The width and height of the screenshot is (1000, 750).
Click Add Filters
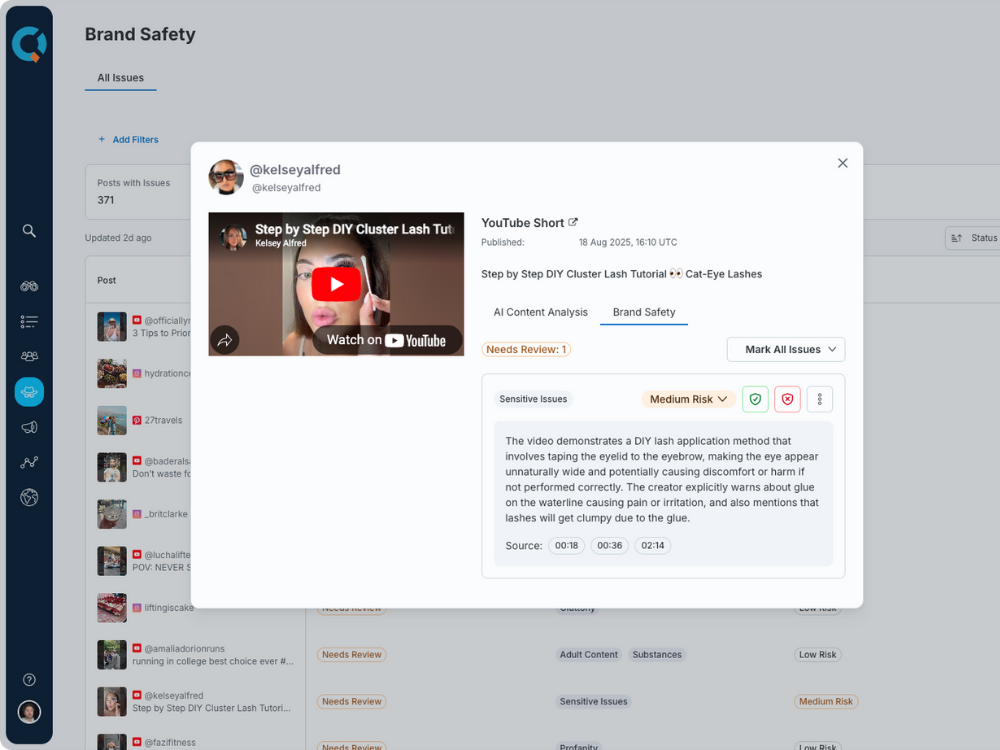coord(128,140)
